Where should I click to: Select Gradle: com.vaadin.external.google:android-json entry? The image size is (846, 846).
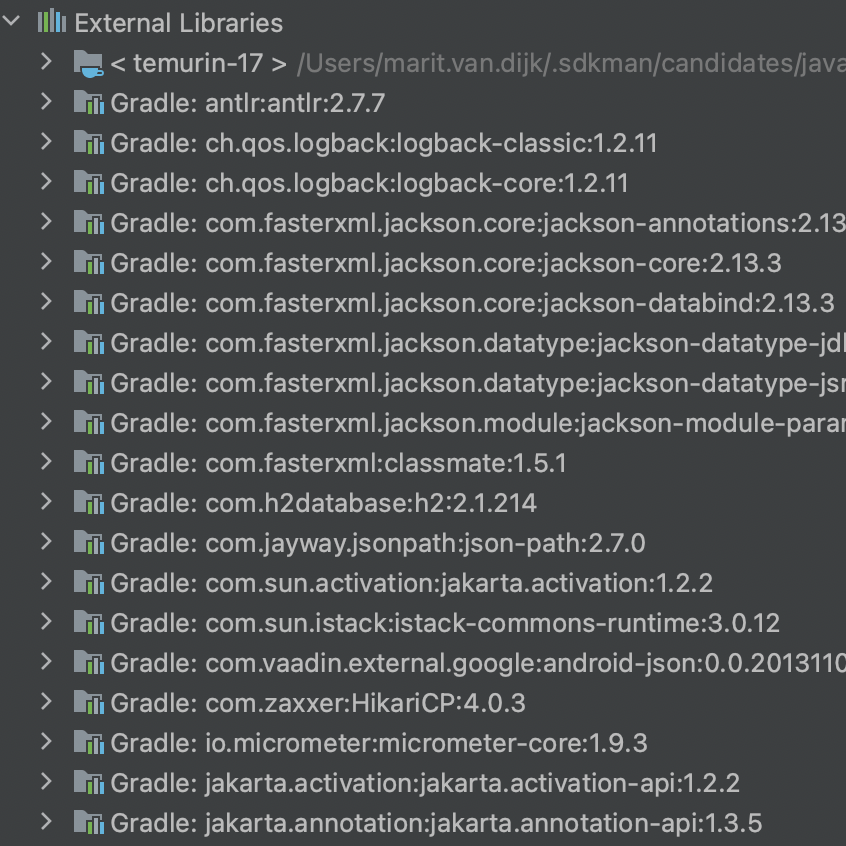tap(420, 663)
